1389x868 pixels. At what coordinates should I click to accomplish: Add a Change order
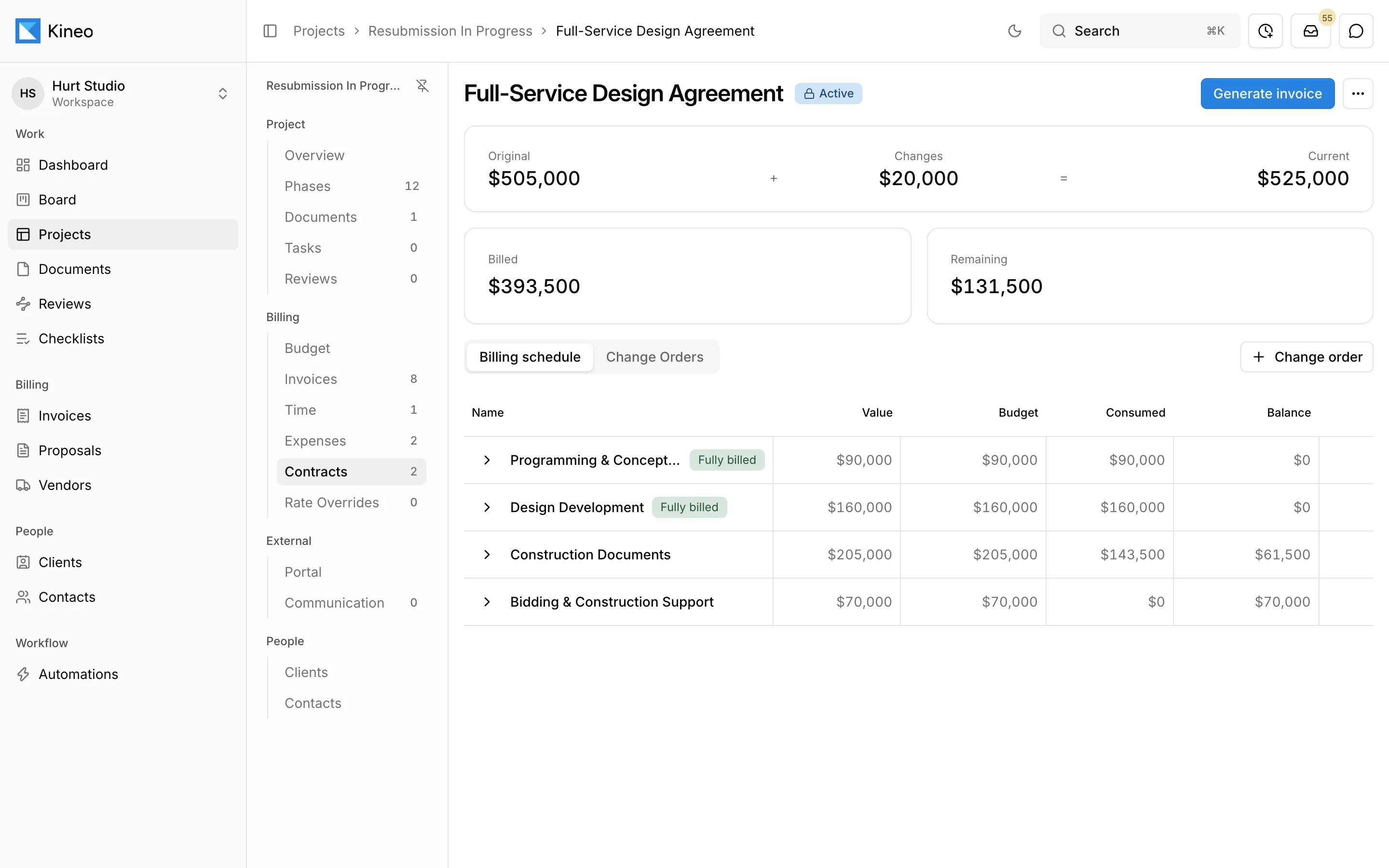1307,357
